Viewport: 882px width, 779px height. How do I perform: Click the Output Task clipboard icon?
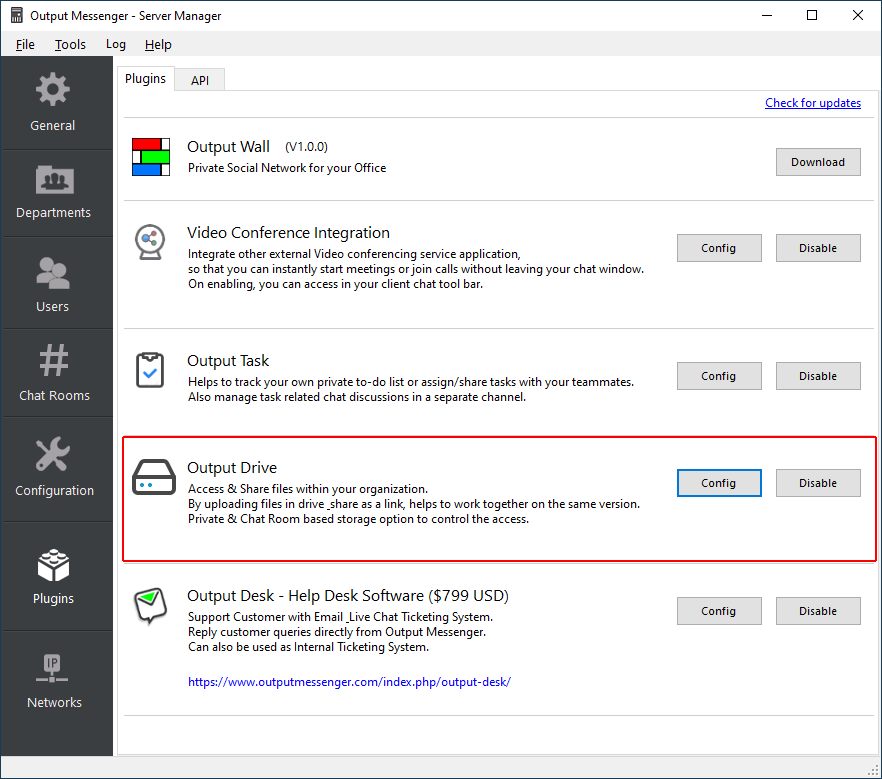click(150, 370)
